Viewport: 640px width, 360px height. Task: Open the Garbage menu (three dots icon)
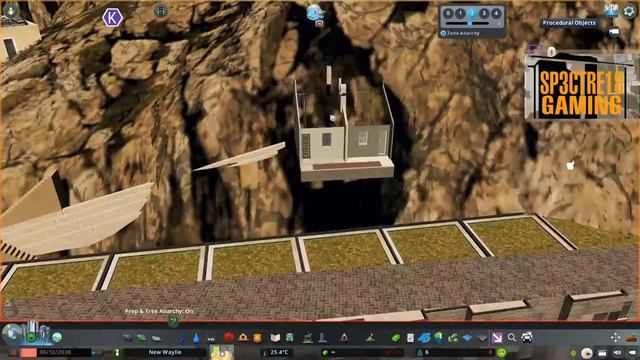click(x=211, y=338)
